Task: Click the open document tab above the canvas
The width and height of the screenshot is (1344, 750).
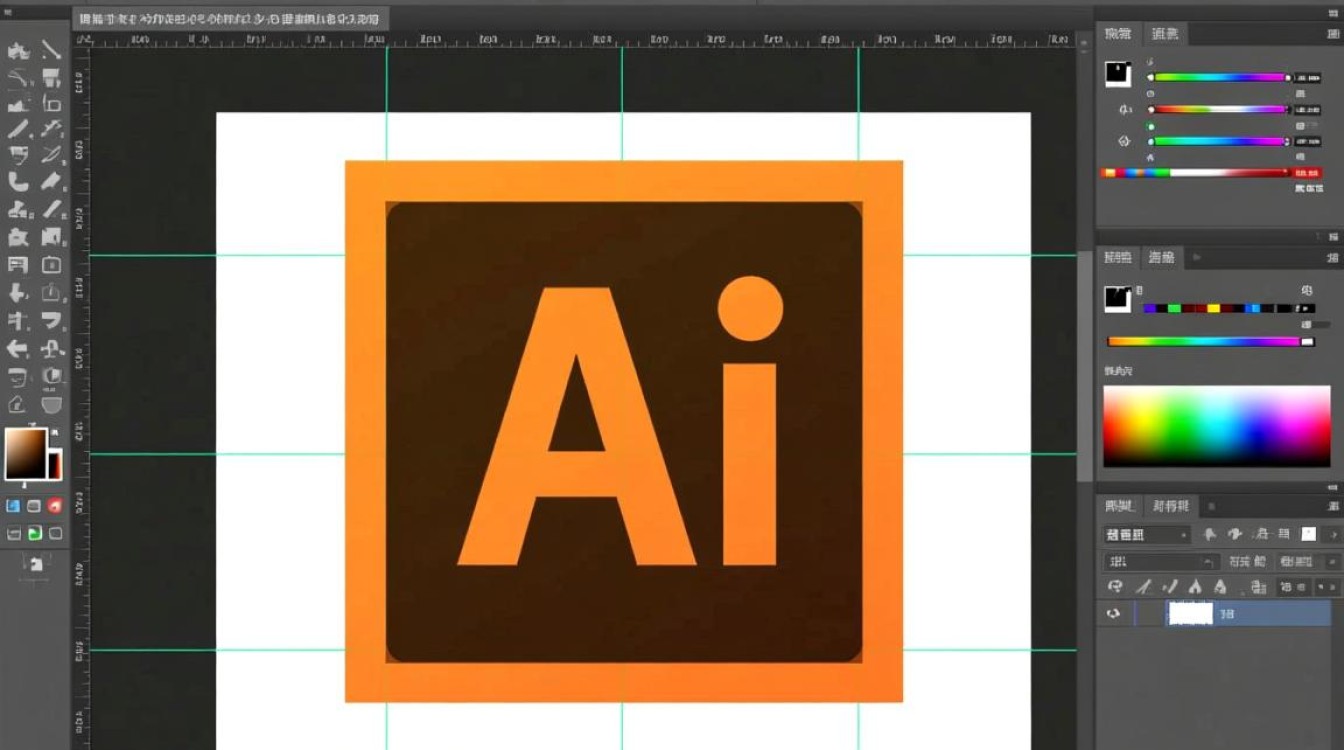Action: (x=230, y=20)
